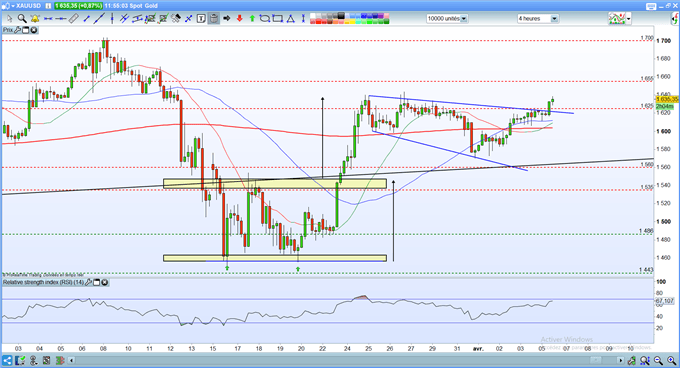Viewport: 680px width, 368px height.
Task: Select the vertical line drawing tool
Action: point(112,19)
